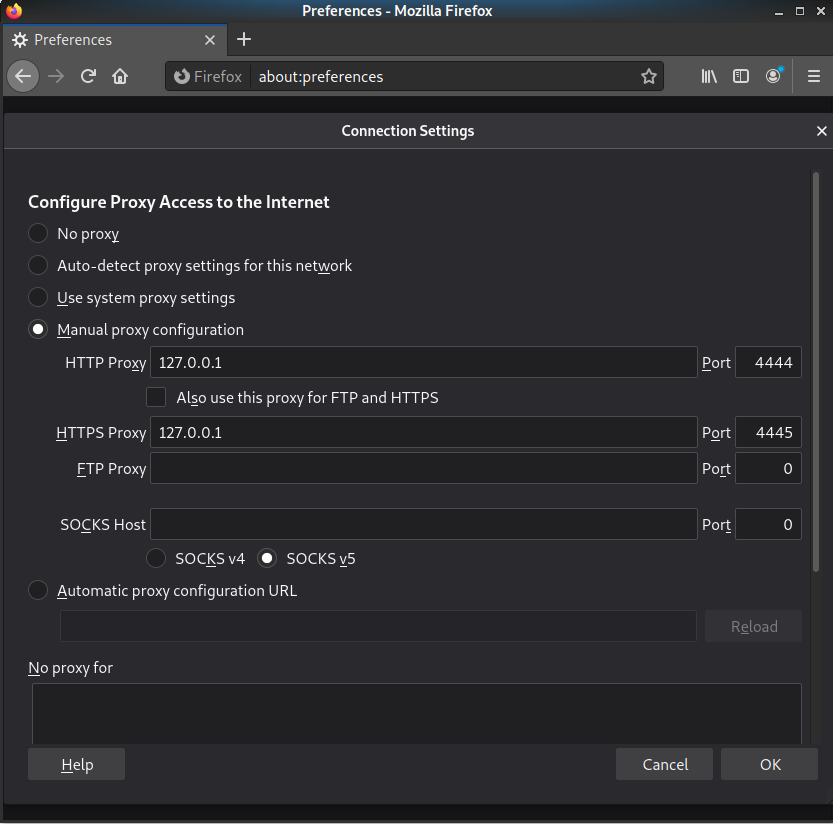The height and width of the screenshot is (824, 833).
Task: Click the SOCKS Host port field
Action: coord(768,524)
